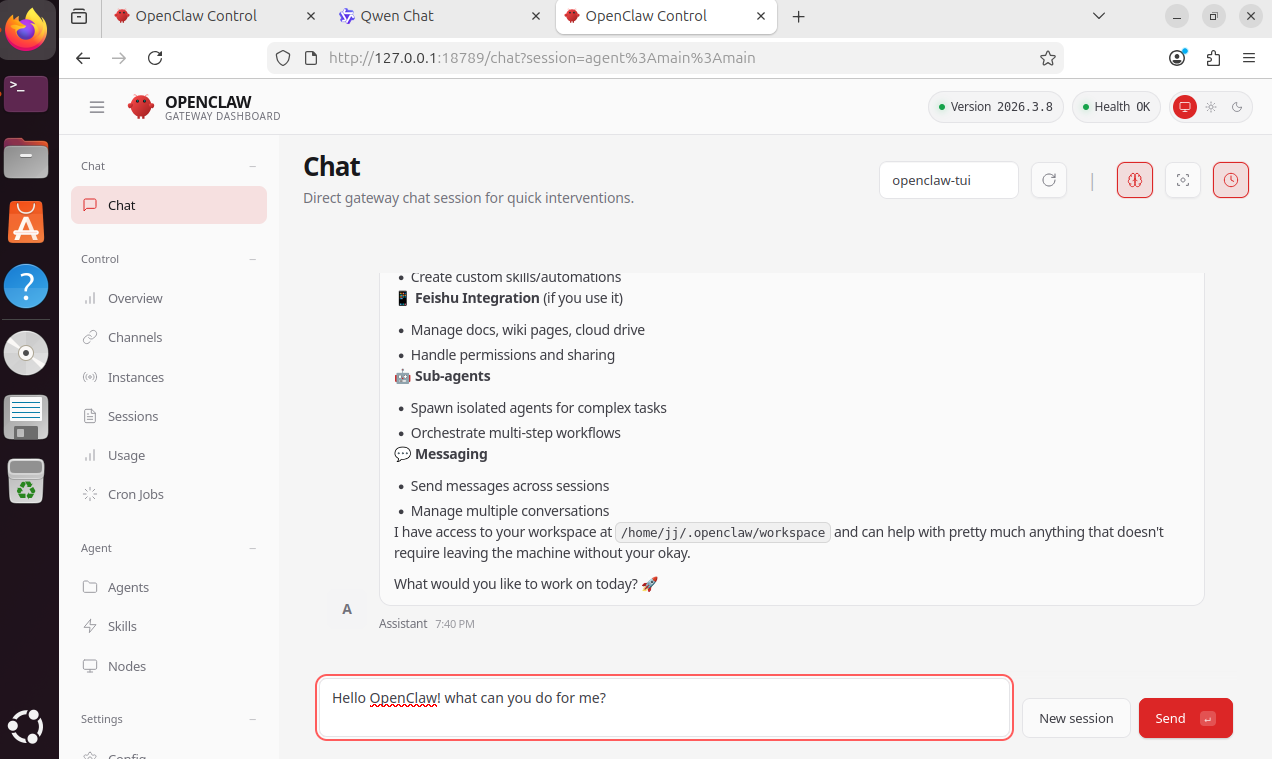
Task: Toggle the brain thinking output button
Action: point(1135,180)
